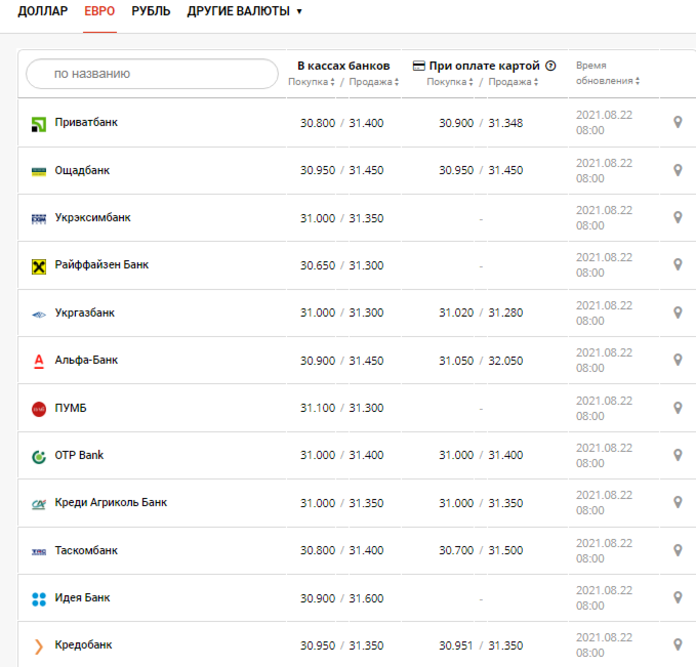696x667 pixels.
Task: Click the Кредобанк orange chevron logo
Action: [39, 647]
